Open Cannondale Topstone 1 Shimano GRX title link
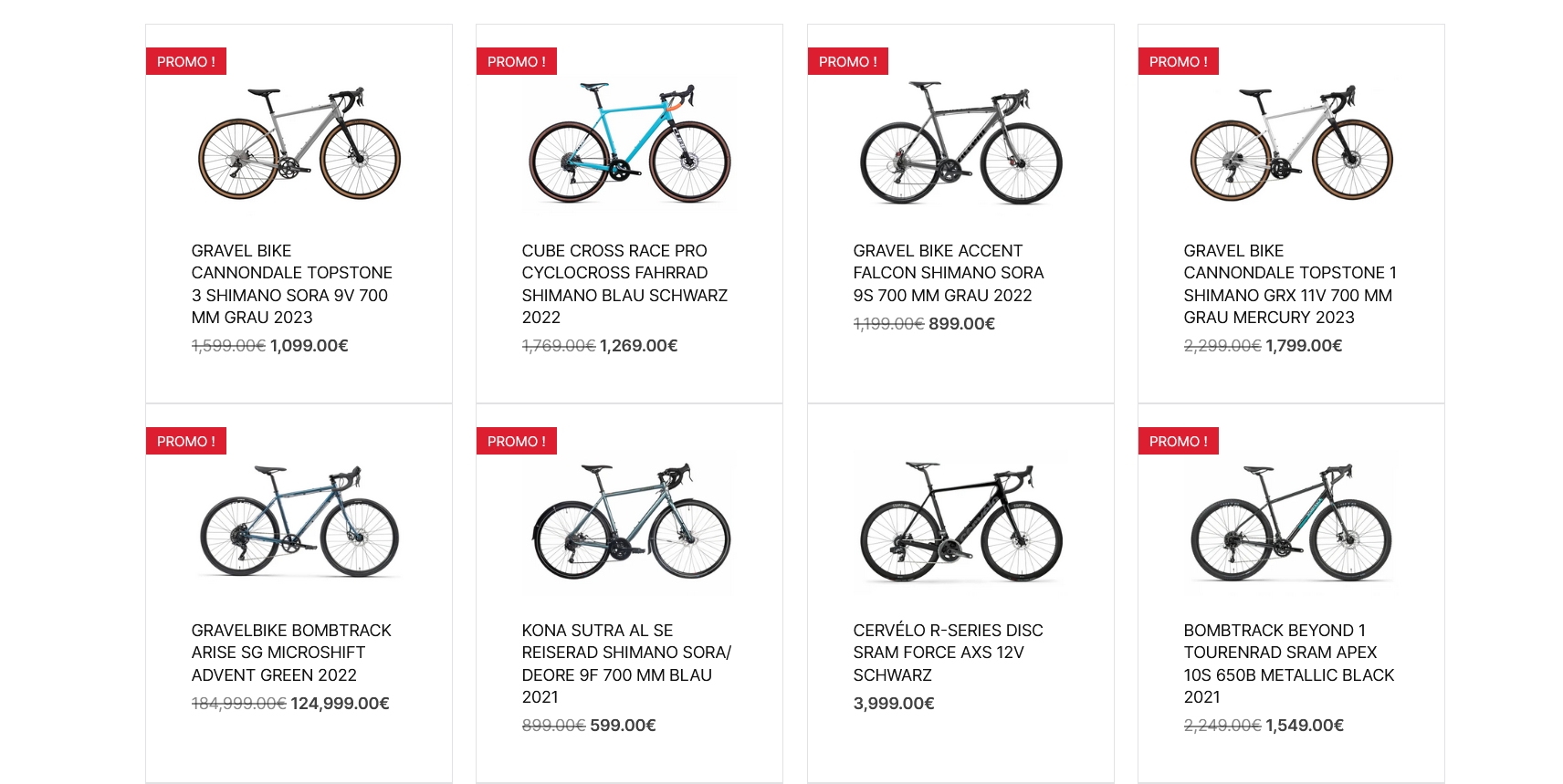Image resolution: width=1563 pixels, height=784 pixels. click(x=1290, y=284)
